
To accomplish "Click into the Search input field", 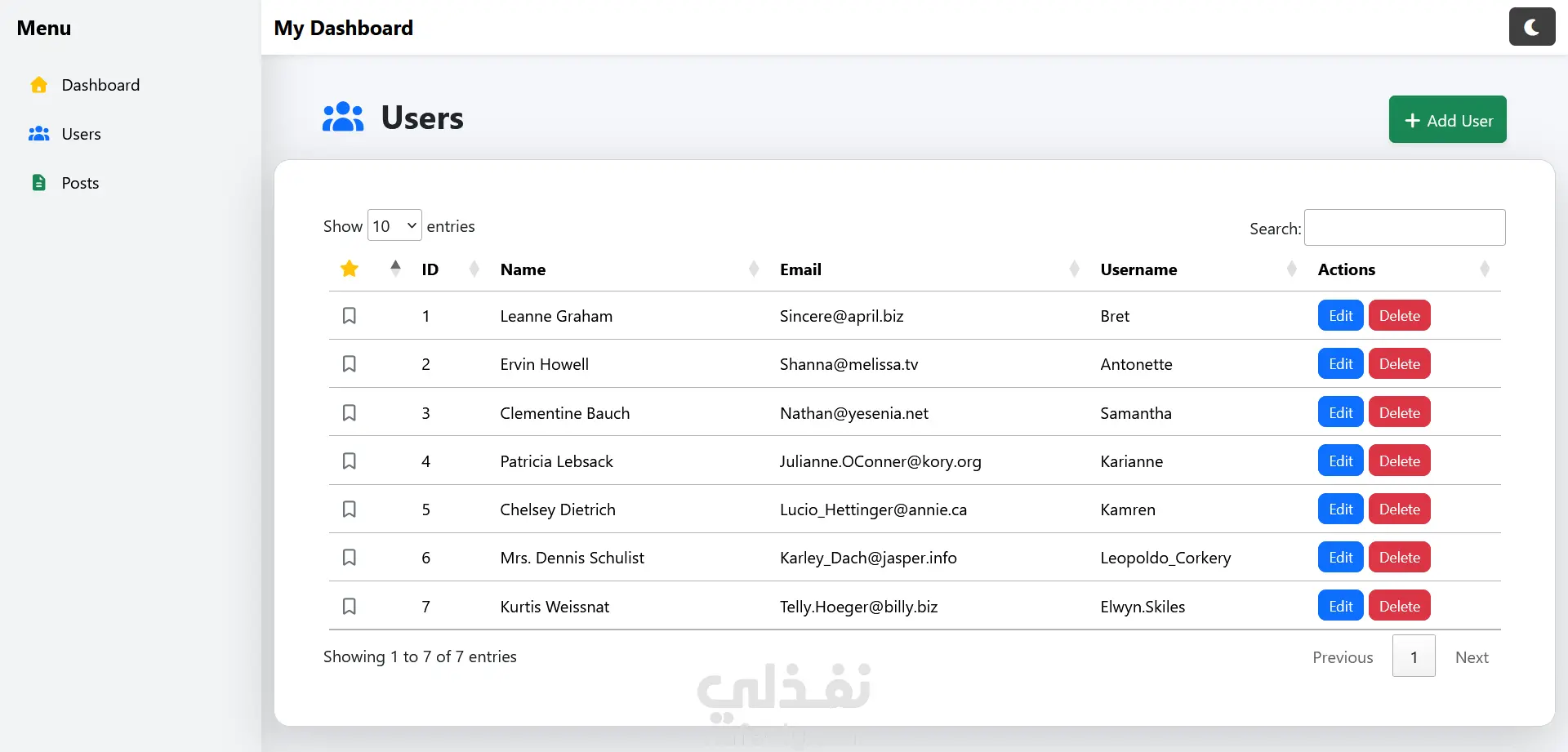I will [1405, 228].
